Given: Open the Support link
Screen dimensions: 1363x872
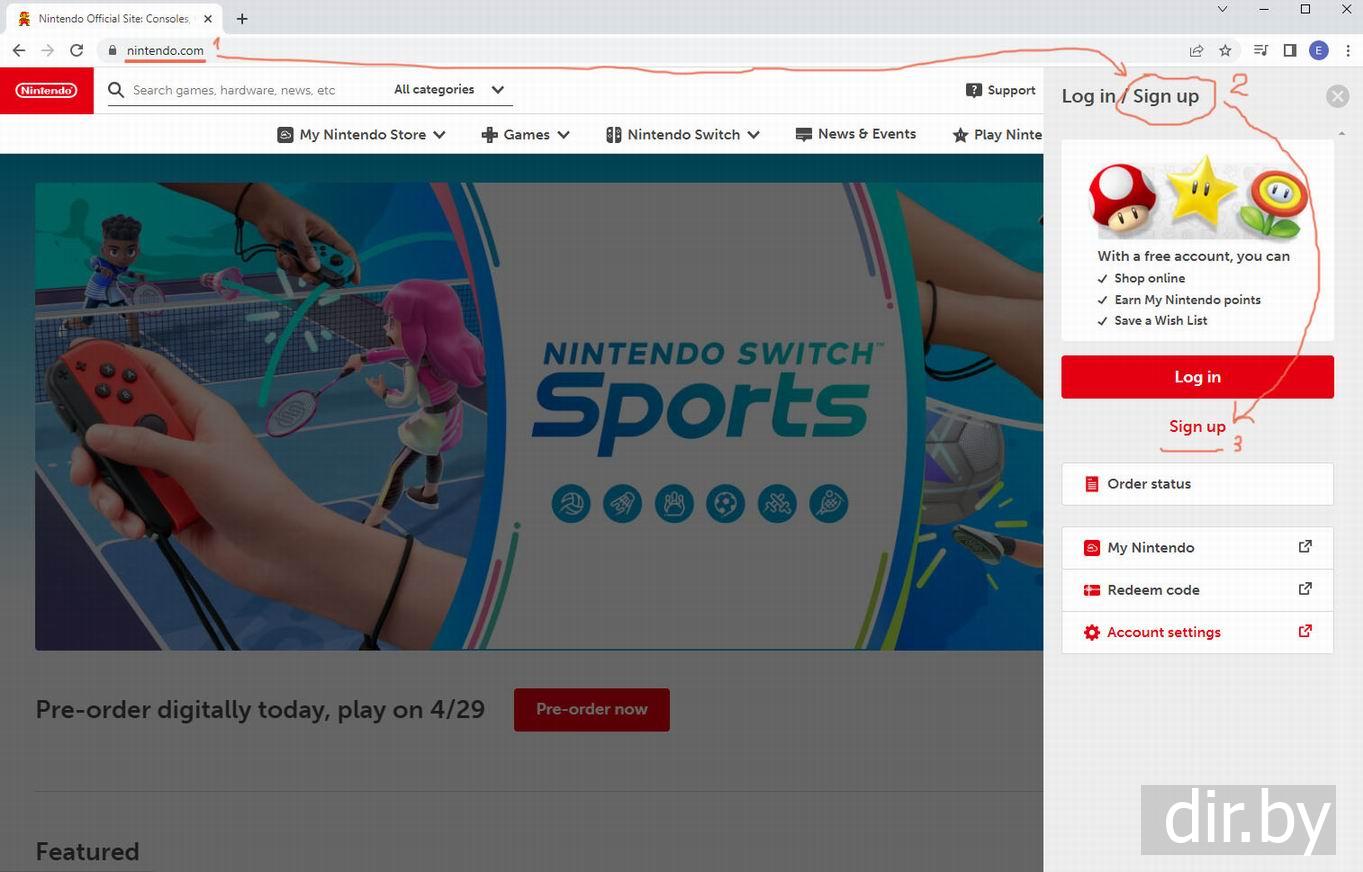Looking at the screenshot, I should coord(1001,90).
